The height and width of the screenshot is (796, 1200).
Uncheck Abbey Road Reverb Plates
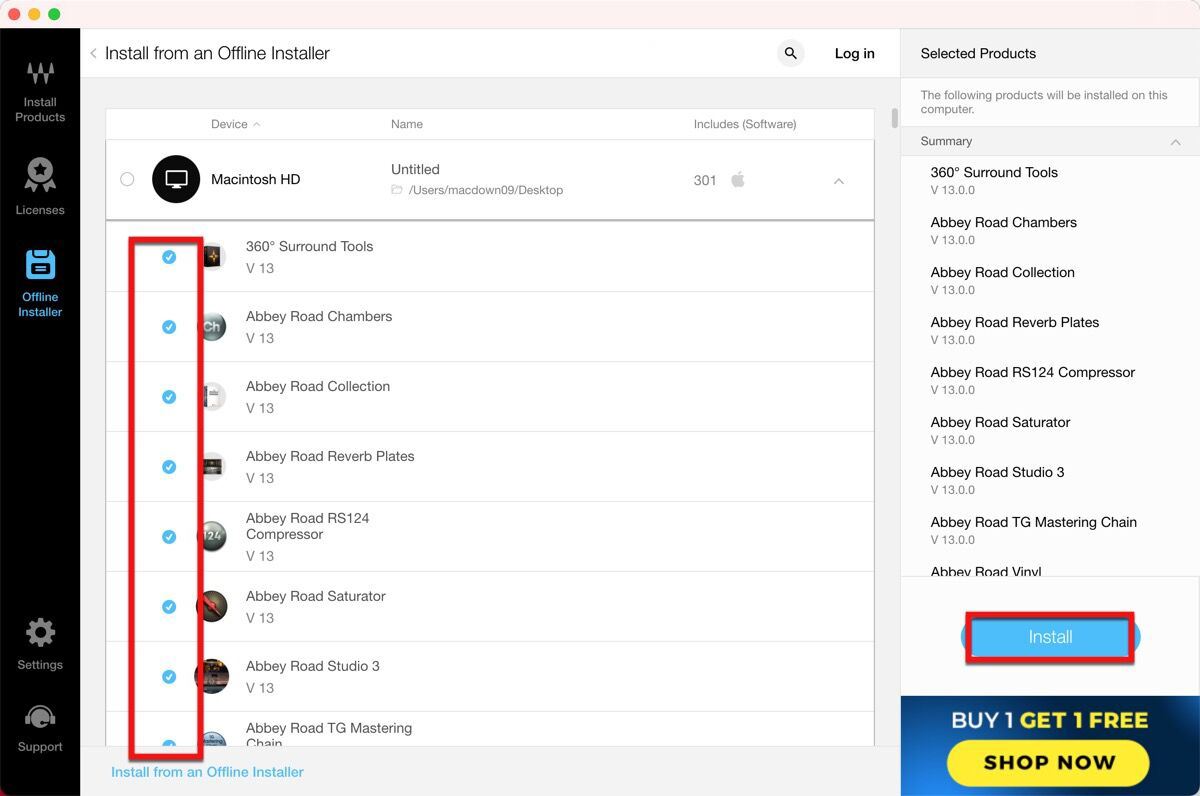tap(169, 467)
